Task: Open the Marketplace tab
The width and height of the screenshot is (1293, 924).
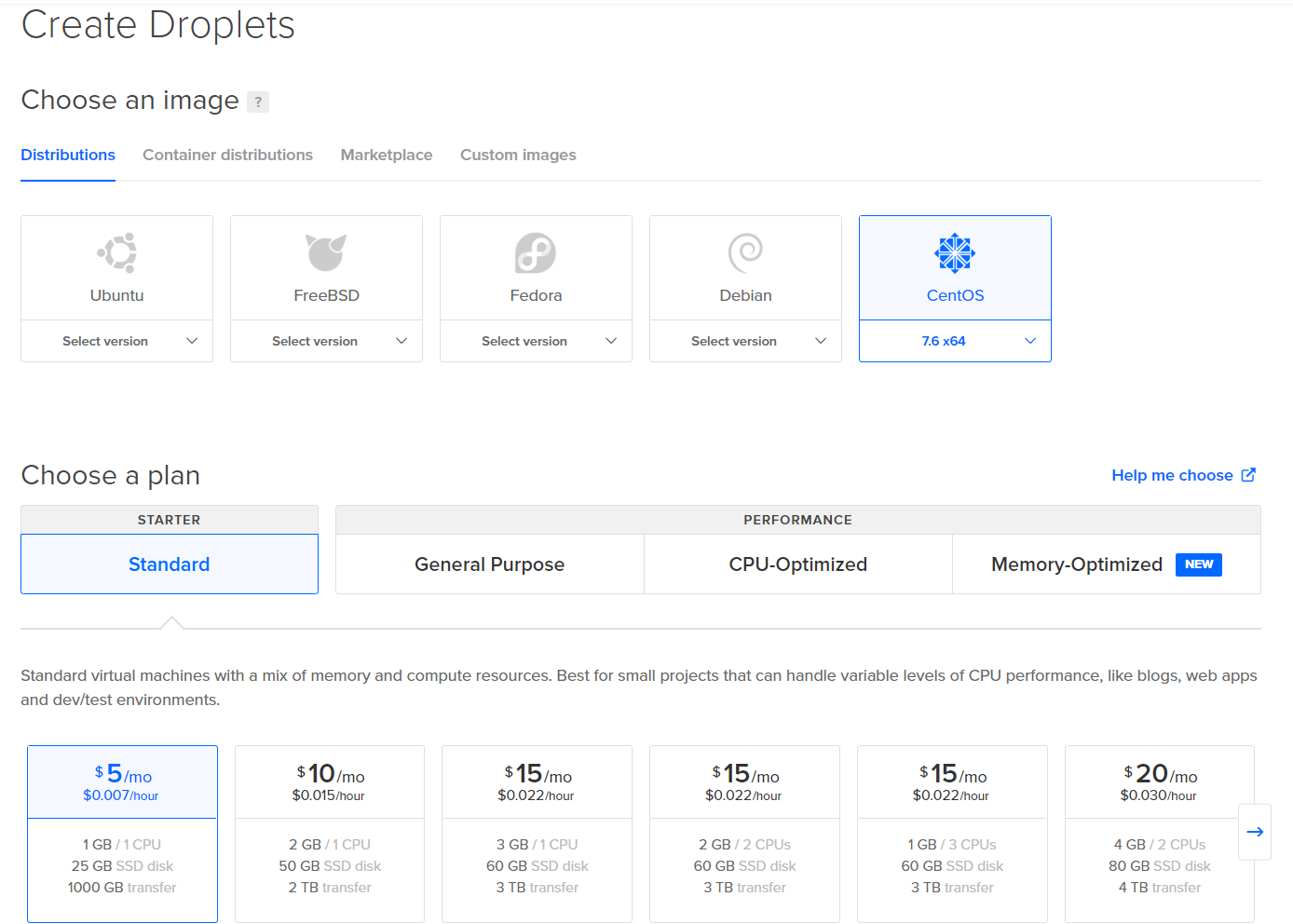Action: (387, 155)
